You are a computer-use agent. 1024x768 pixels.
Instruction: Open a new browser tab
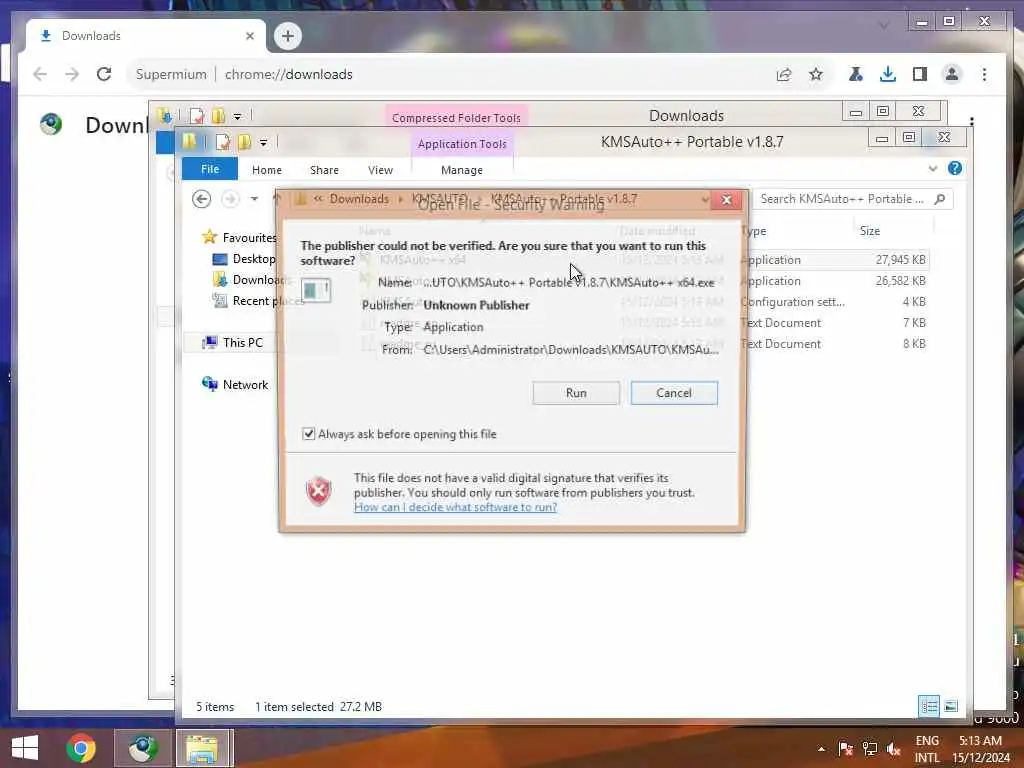click(287, 36)
